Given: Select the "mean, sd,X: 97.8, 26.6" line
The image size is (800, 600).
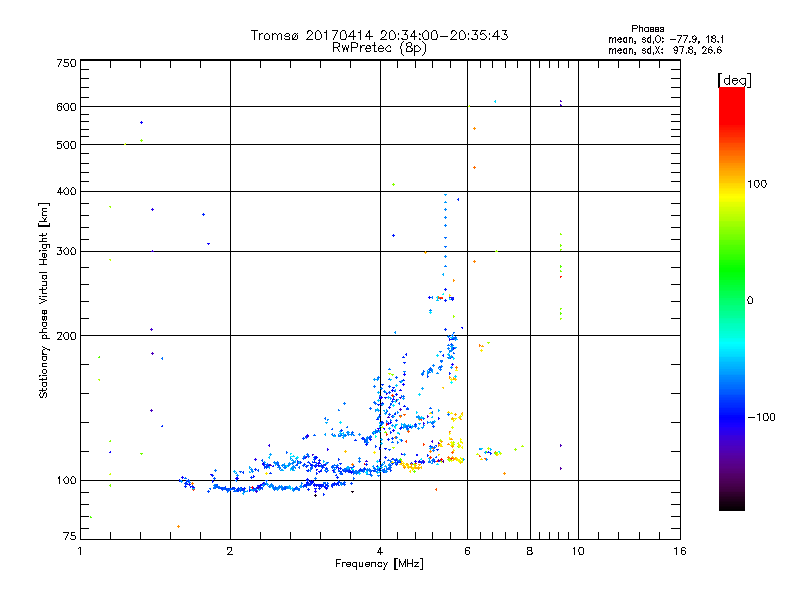Looking at the screenshot, I should (665, 50).
